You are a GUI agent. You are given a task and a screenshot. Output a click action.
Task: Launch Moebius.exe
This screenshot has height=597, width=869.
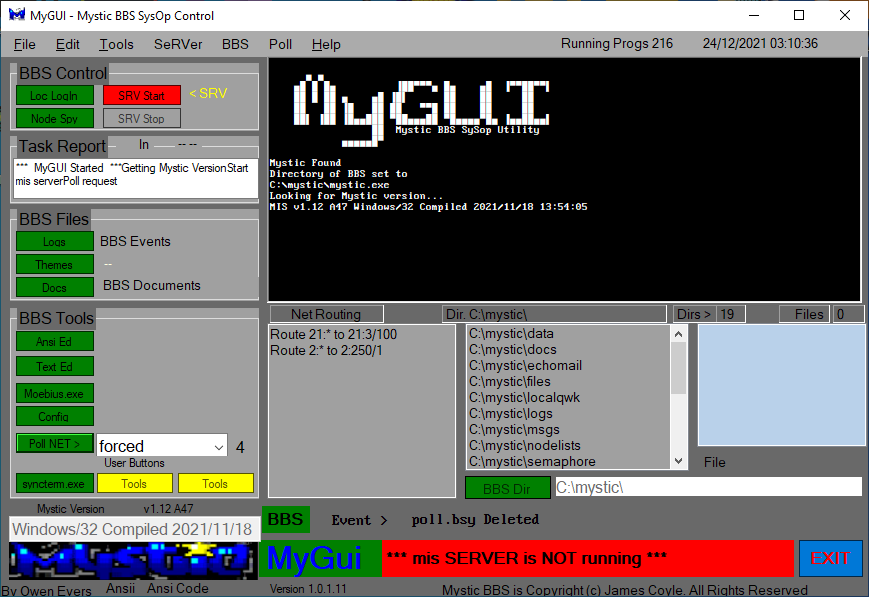point(54,391)
